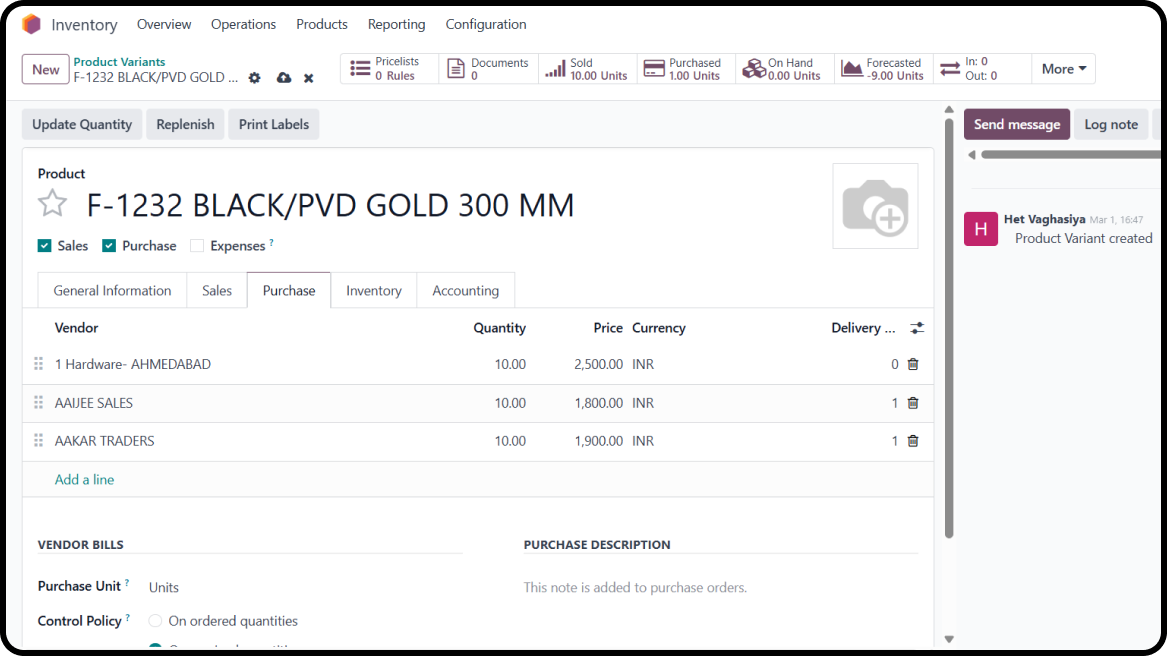Open the Reporting menu
1167x656 pixels.
point(396,24)
